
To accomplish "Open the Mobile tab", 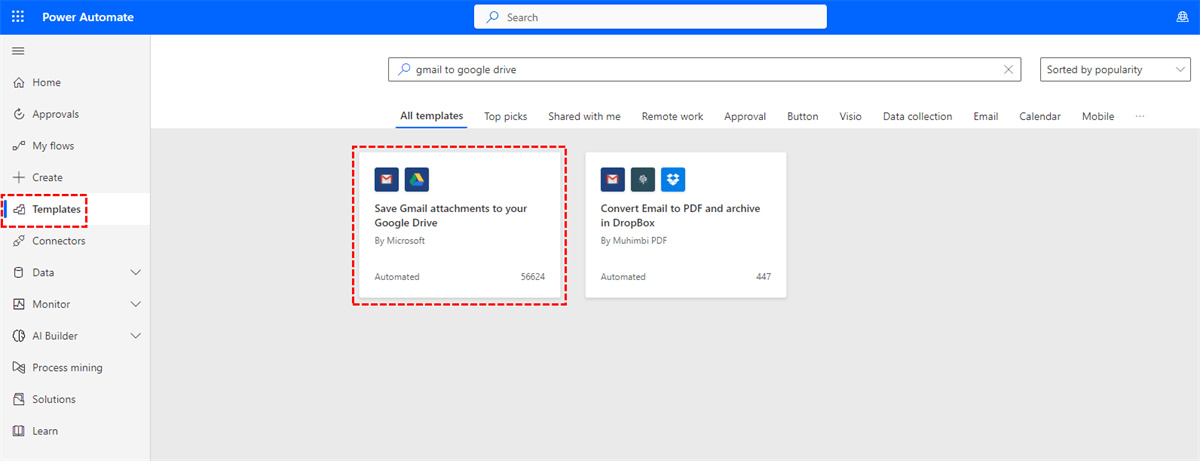I will click(1098, 116).
